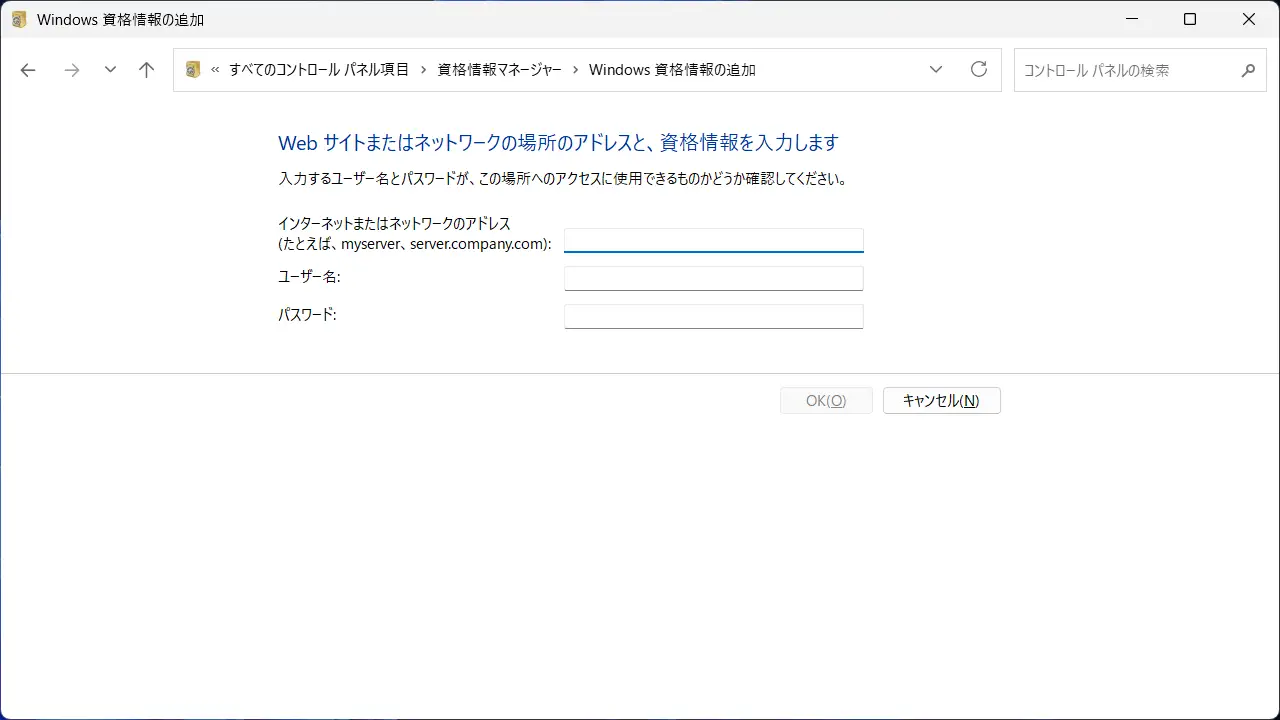Click the forward navigation arrow

pos(71,69)
